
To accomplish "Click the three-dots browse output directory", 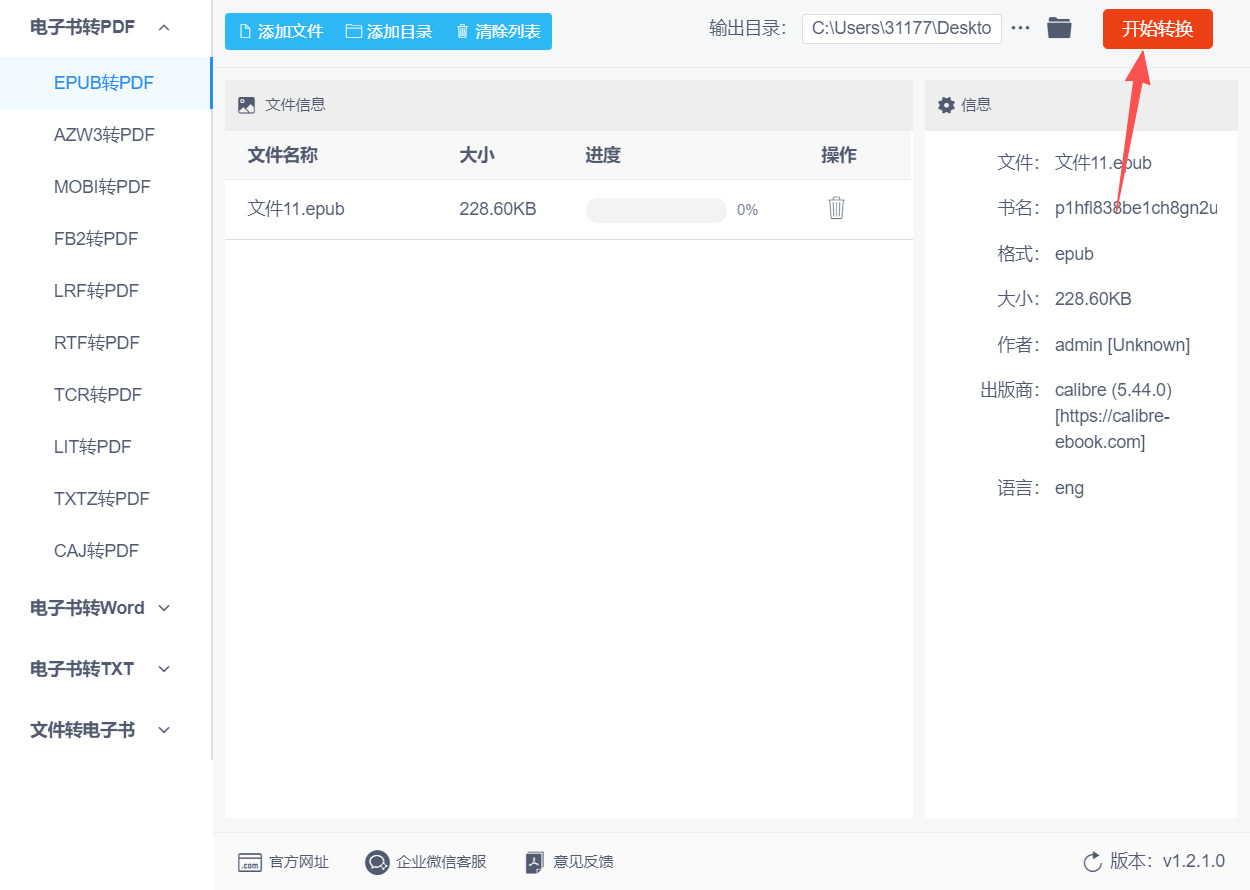I will (1020, 28).
